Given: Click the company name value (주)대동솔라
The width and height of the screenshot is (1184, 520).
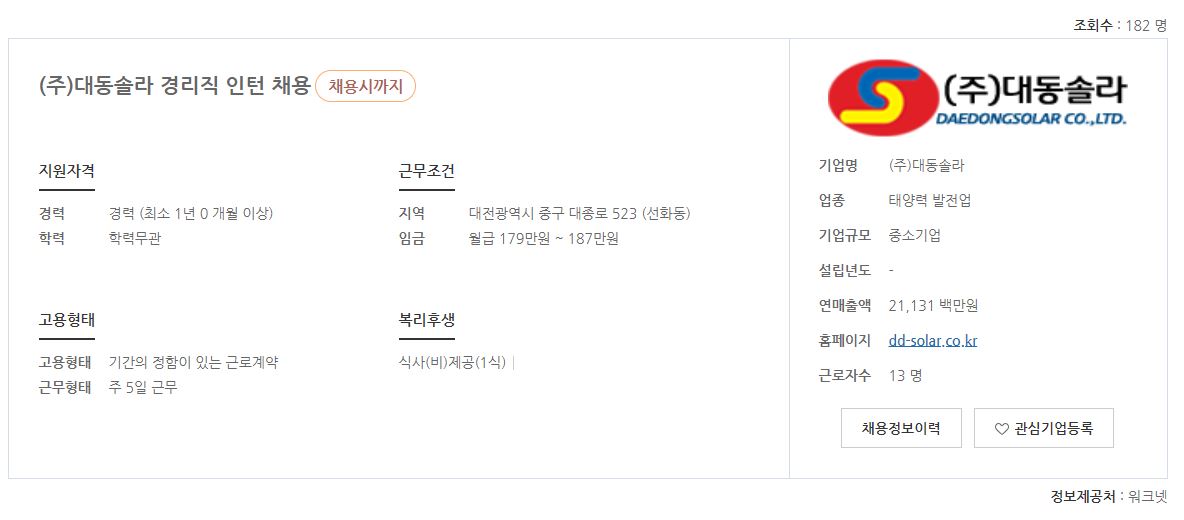Looking at the screenshot, I should click(927, 165).
